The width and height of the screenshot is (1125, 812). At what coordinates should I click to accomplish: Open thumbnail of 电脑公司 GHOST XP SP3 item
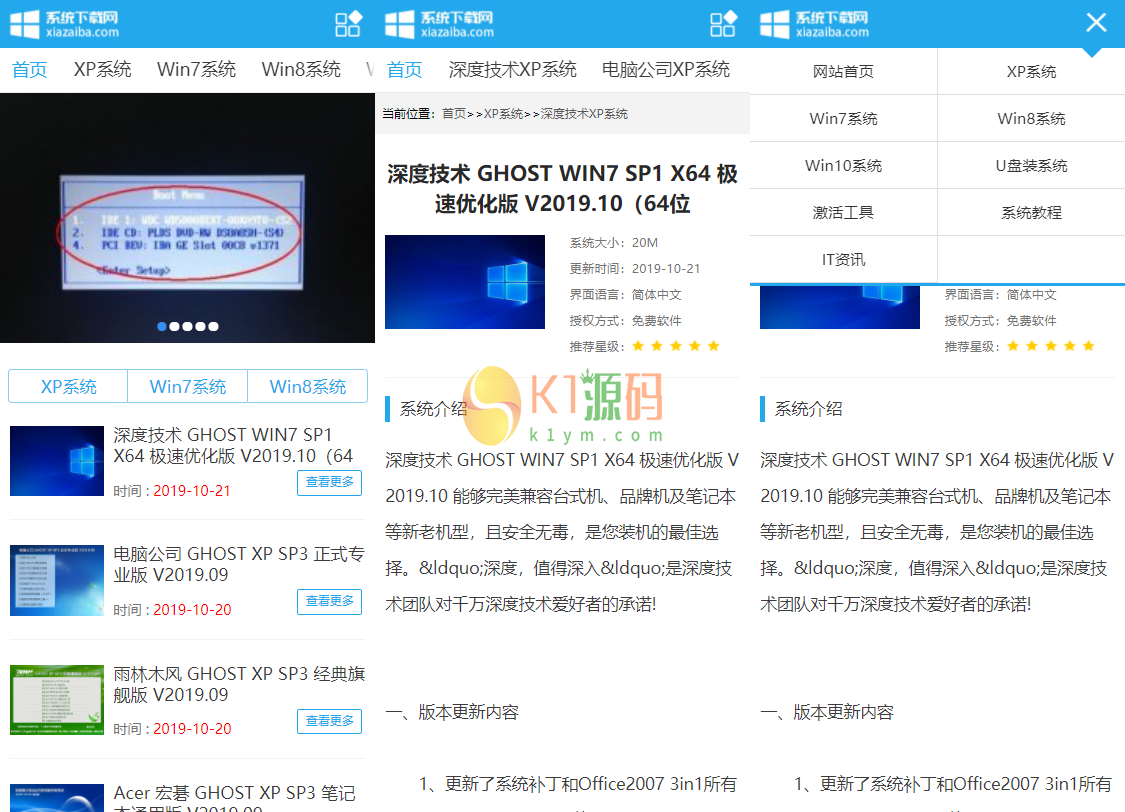pos(57,580)
